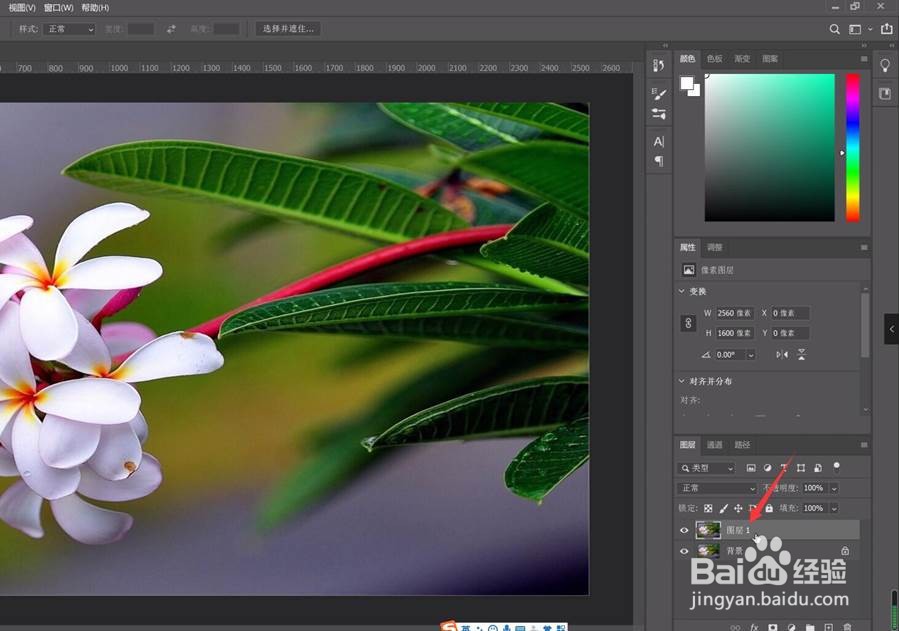Click the fx layer style icon
This screenshot has height=631, width=899.
pos(755,627)
